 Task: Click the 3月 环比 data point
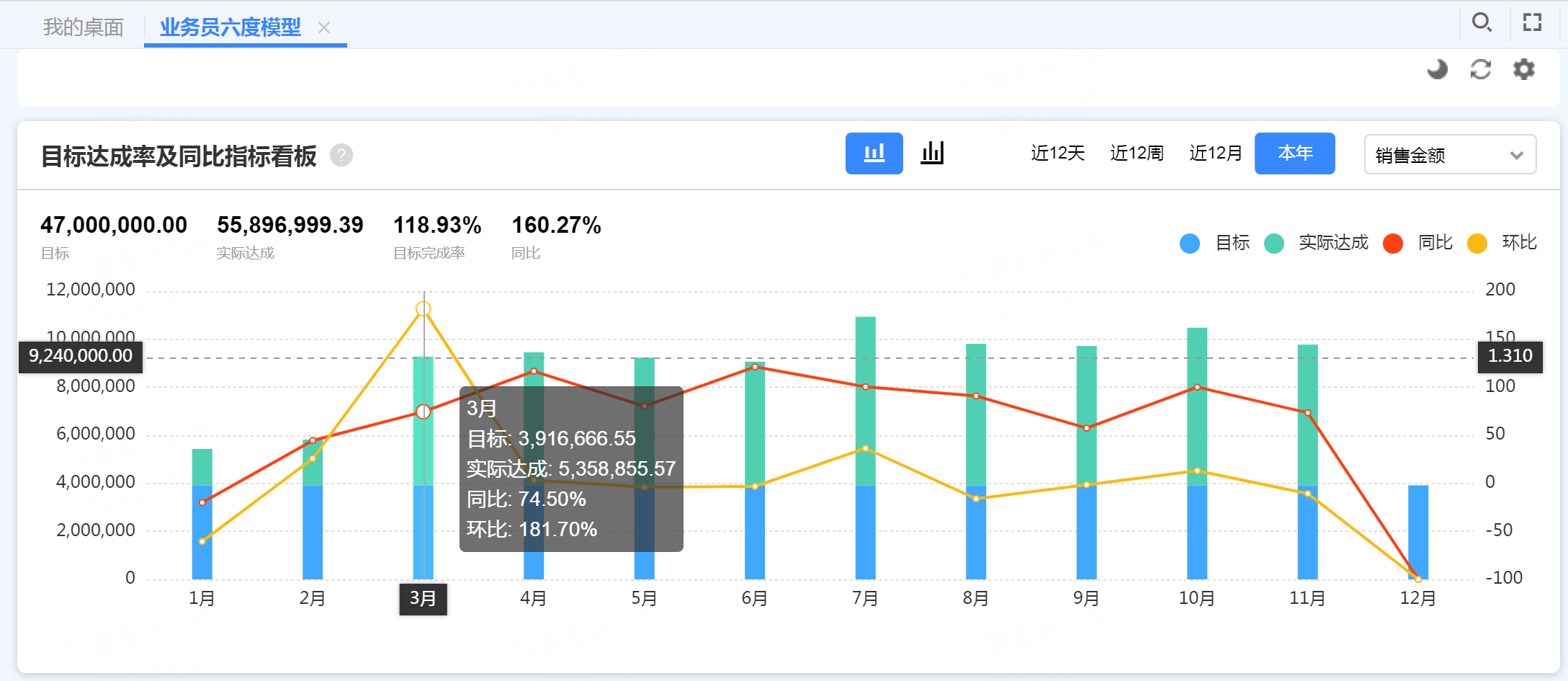(424, 309)
